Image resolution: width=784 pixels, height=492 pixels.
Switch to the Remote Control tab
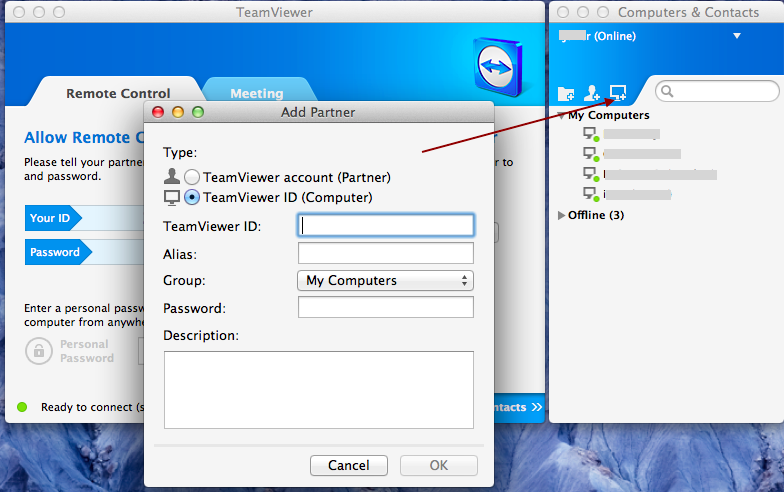118,94
